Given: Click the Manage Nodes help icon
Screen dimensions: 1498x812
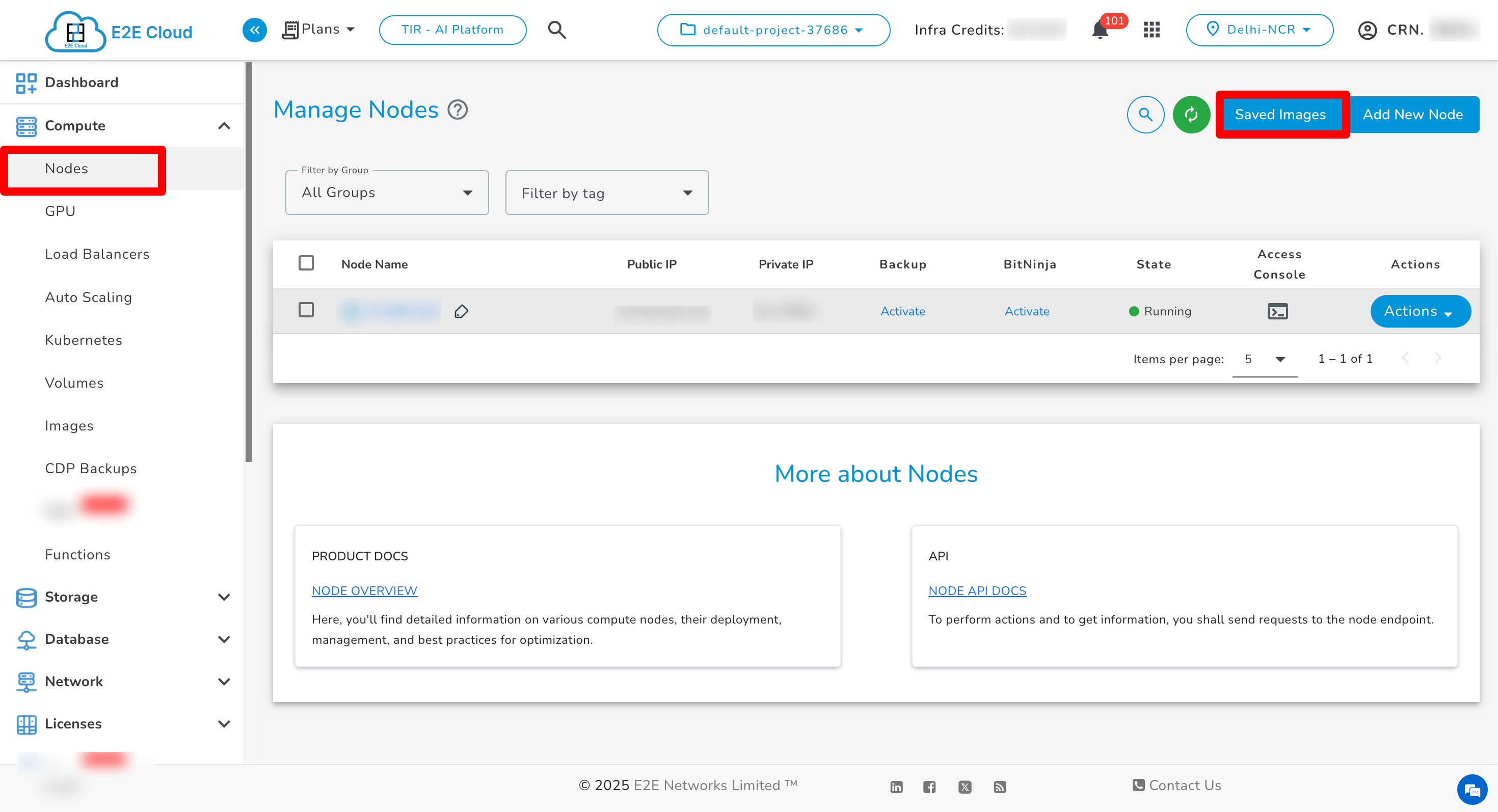Looking at the screenshot, I should point(458,110).
